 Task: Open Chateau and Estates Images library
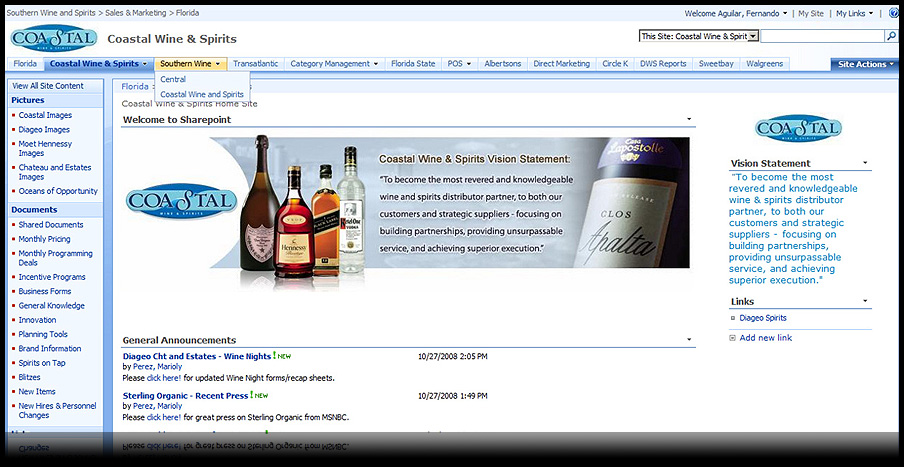point(55,172)
